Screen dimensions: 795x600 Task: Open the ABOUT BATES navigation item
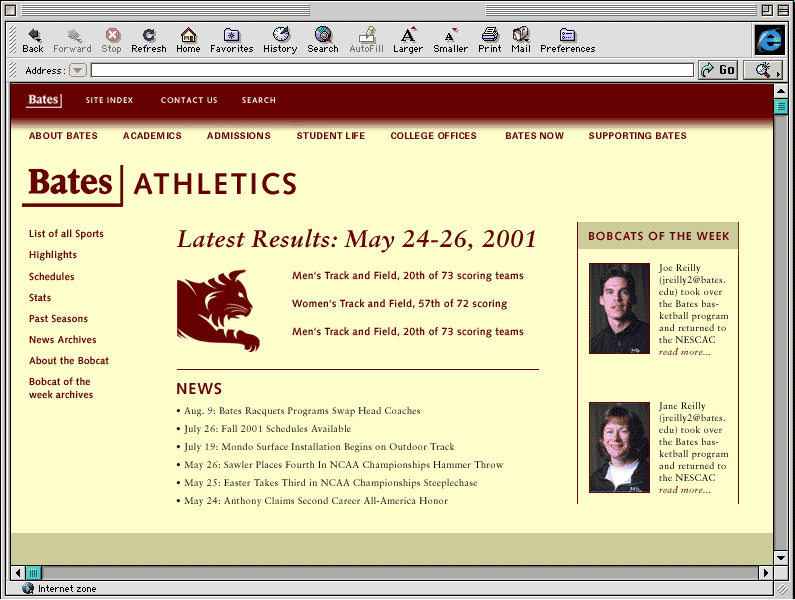pos(63,136)
